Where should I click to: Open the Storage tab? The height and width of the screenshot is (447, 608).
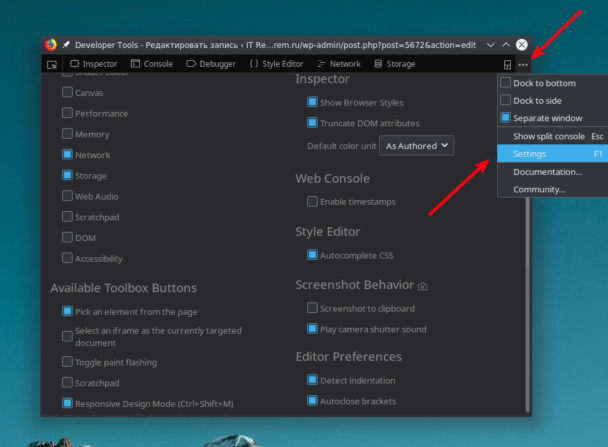(395, 64)
